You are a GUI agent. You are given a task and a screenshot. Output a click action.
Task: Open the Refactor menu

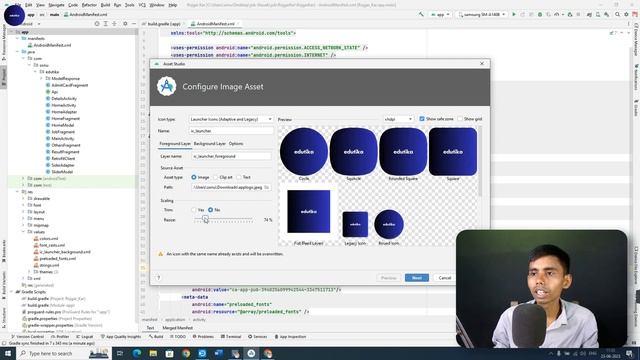pyautogui.click(x=89, y=5)
